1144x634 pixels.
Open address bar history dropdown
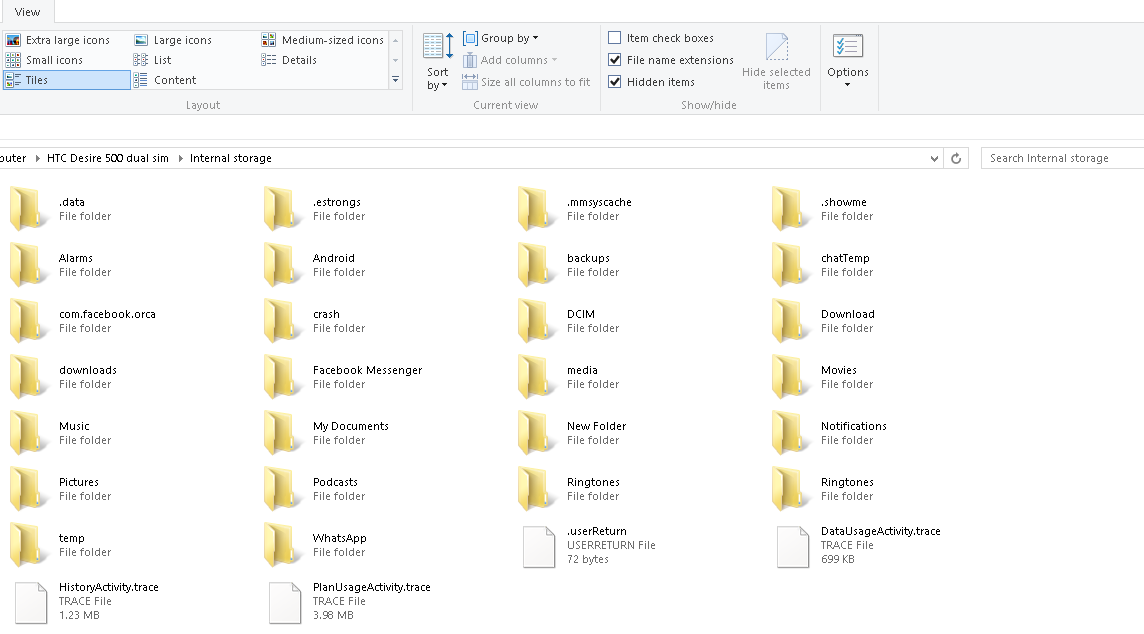click(934, 158)
